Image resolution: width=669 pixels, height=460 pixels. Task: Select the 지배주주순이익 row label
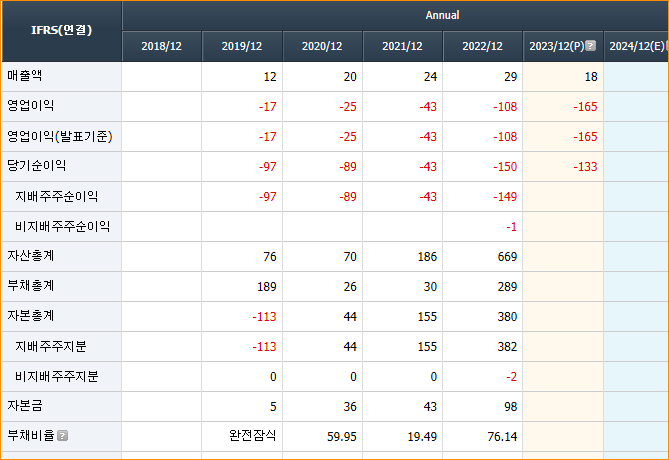(x=57, y=196)
